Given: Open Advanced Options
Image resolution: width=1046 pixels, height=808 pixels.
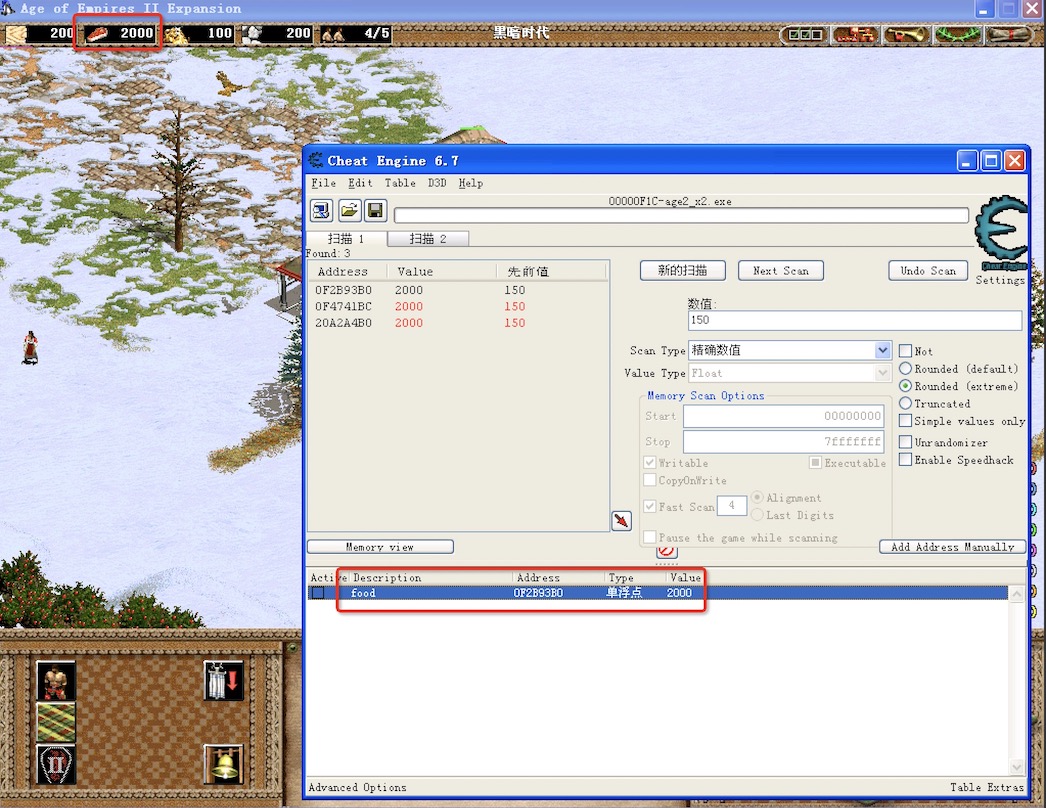Looking at the screenshot, I should (358, 787).
